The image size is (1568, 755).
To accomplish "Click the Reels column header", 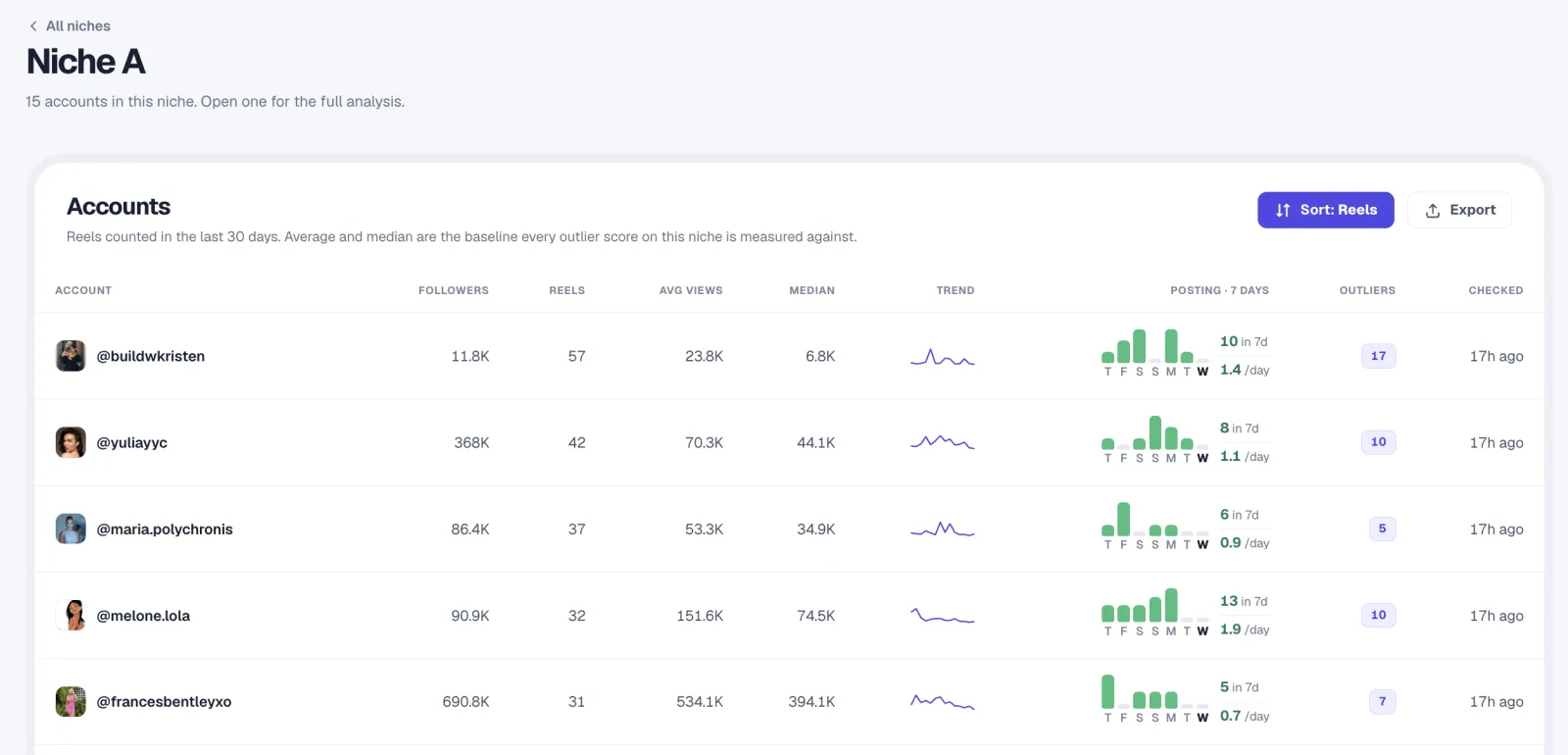I will [566, 290].
